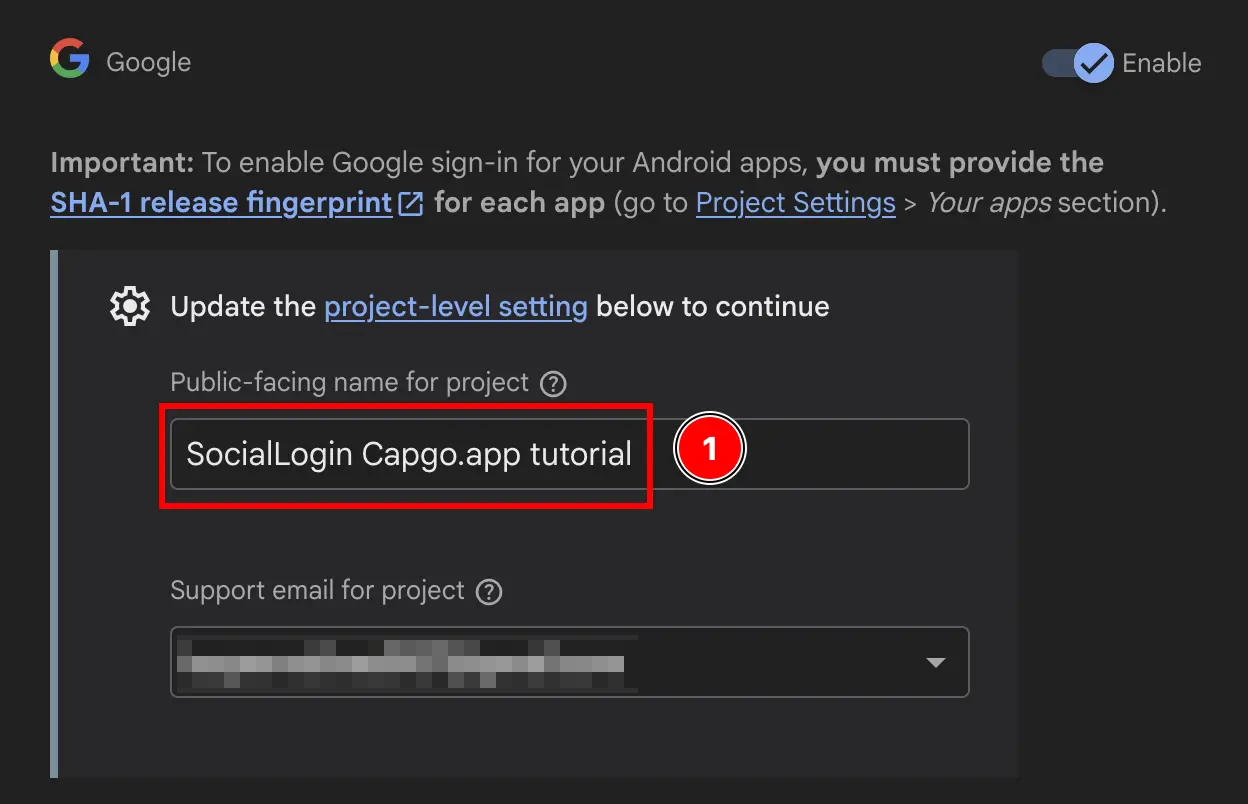Click the help icon next to Support email
This screenshot has width=1248, height=804.
click(x=489, y=591)
